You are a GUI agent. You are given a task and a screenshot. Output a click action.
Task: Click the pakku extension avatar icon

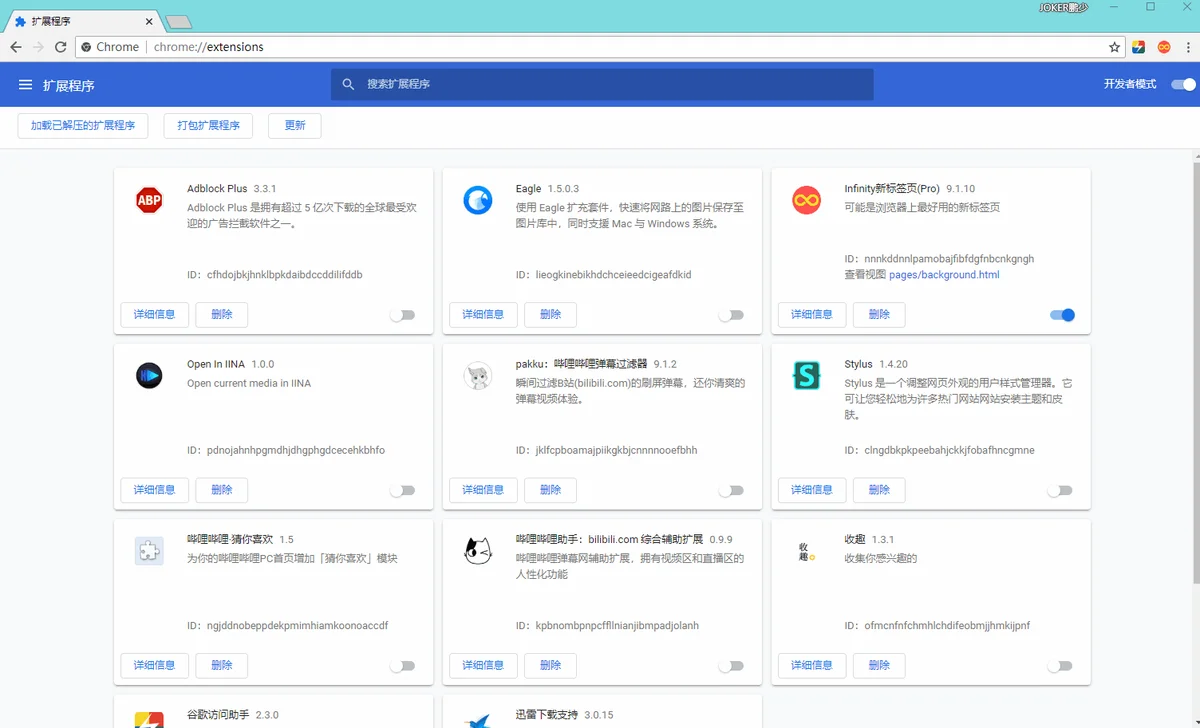[478, 376]
